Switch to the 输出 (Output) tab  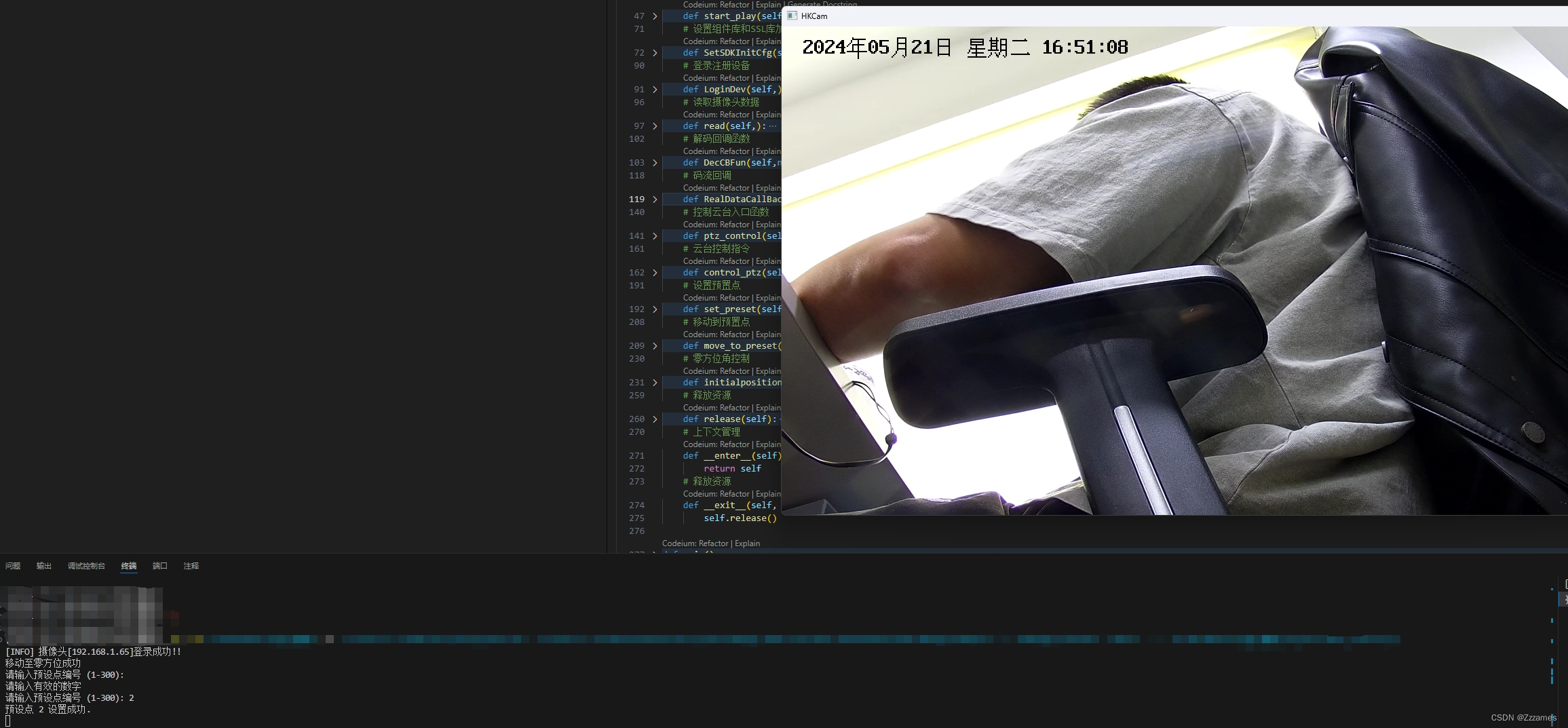43,565
